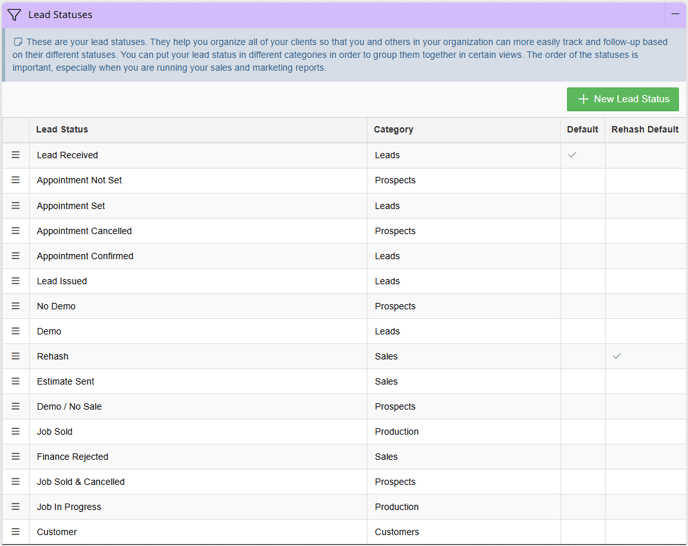Sort by the Lead Status column header
Image resolution: width=688 pixels, height=546 pixels.
[62, 129]
